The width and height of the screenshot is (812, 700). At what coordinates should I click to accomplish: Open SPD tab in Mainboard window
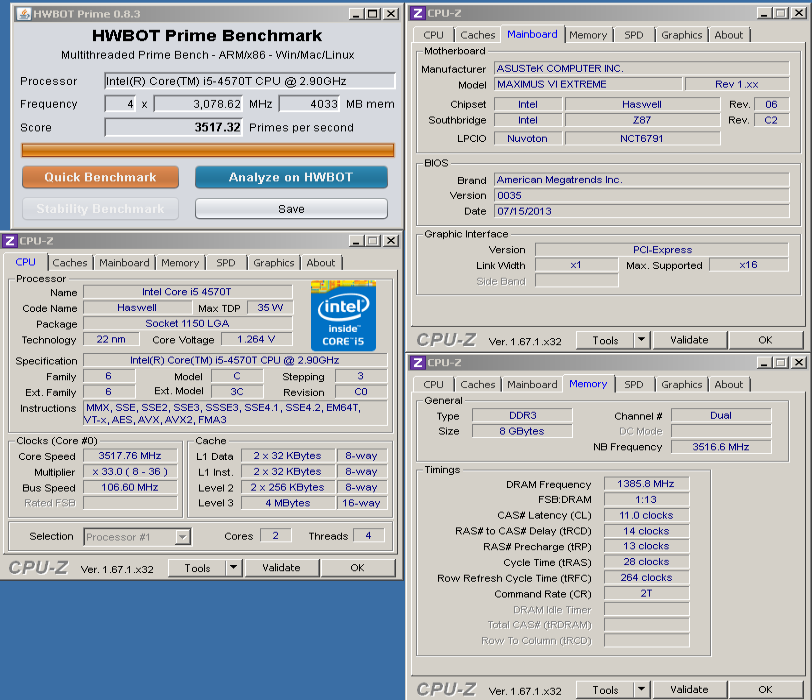(x=634, y=35)
